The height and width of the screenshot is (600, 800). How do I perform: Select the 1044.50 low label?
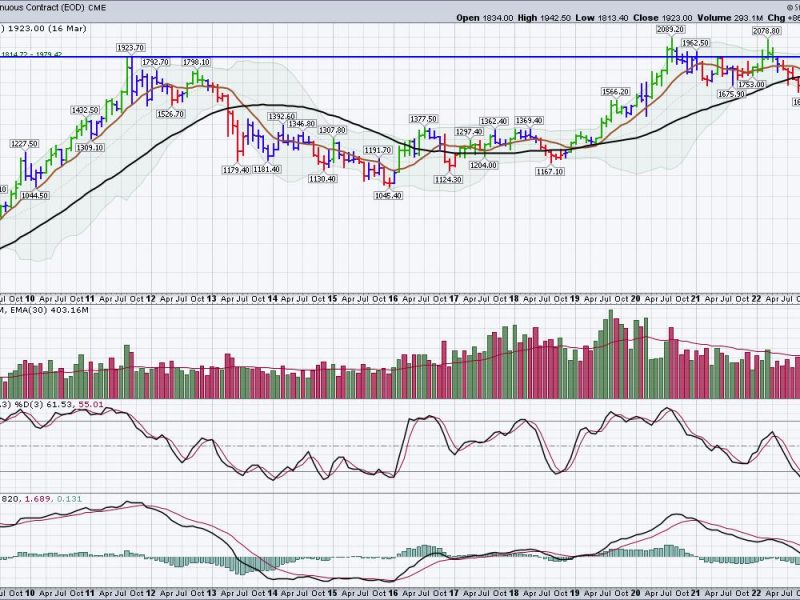coord(35,195)
